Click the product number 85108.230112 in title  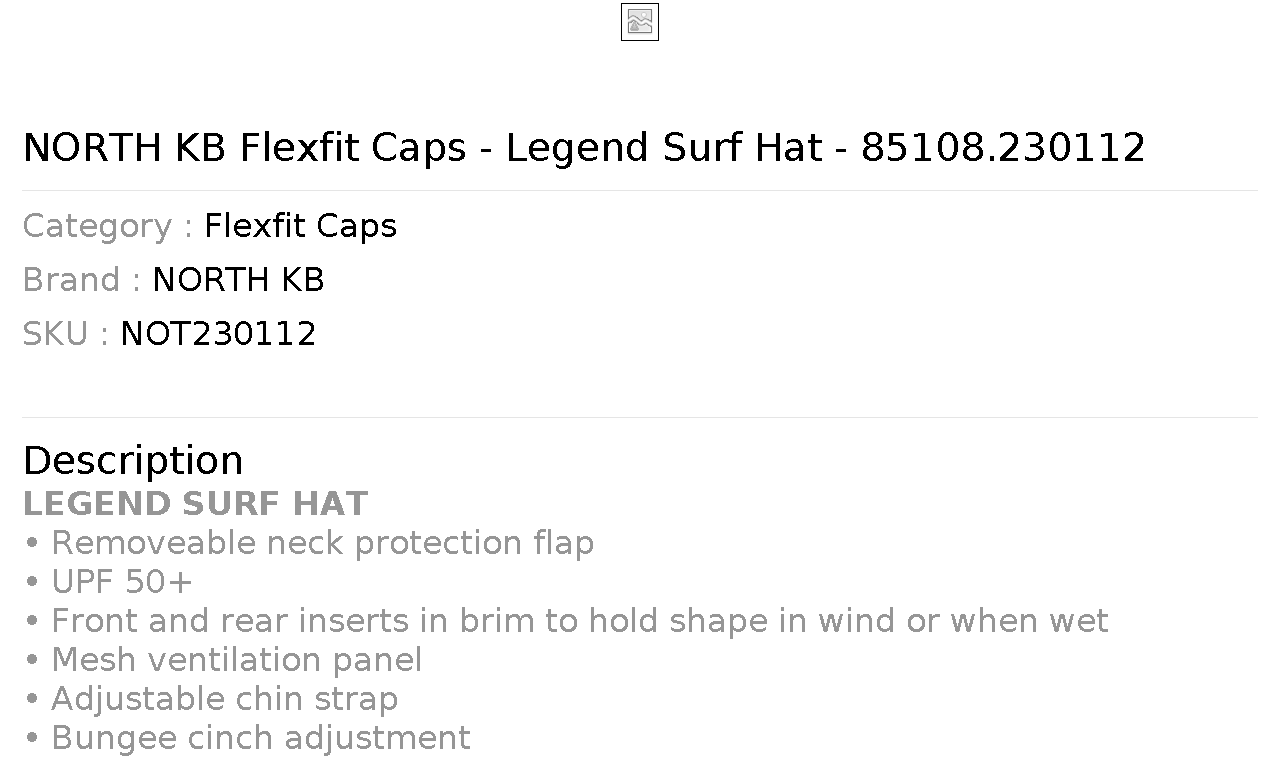click(1003, 148)
